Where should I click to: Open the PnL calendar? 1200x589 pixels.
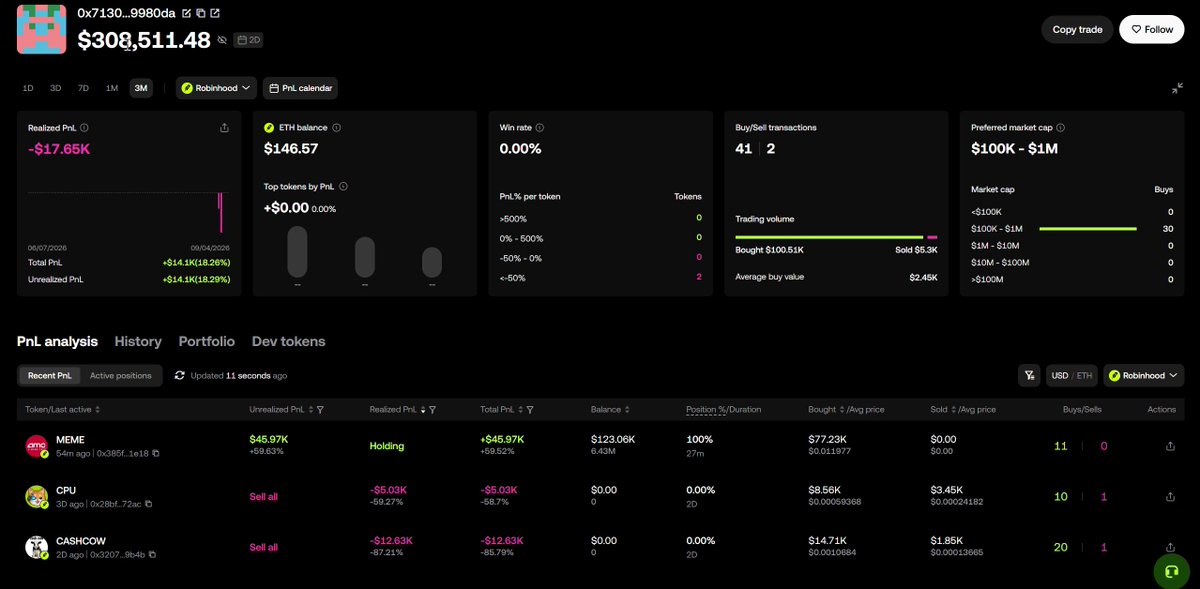coord(300,88)
